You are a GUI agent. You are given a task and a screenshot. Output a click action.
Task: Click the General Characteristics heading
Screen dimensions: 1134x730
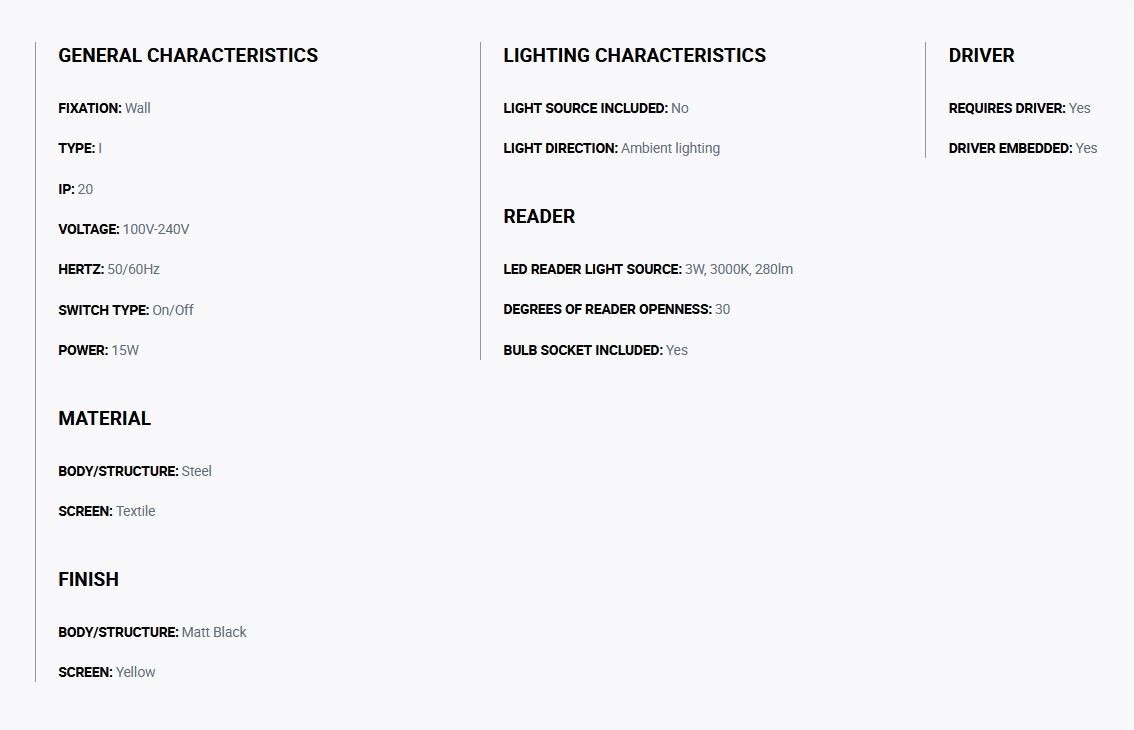[x=188, y=56]
